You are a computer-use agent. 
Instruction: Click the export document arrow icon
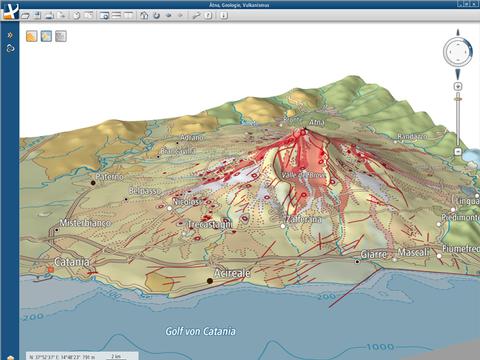pyautogui.click(x=61, y=15)
